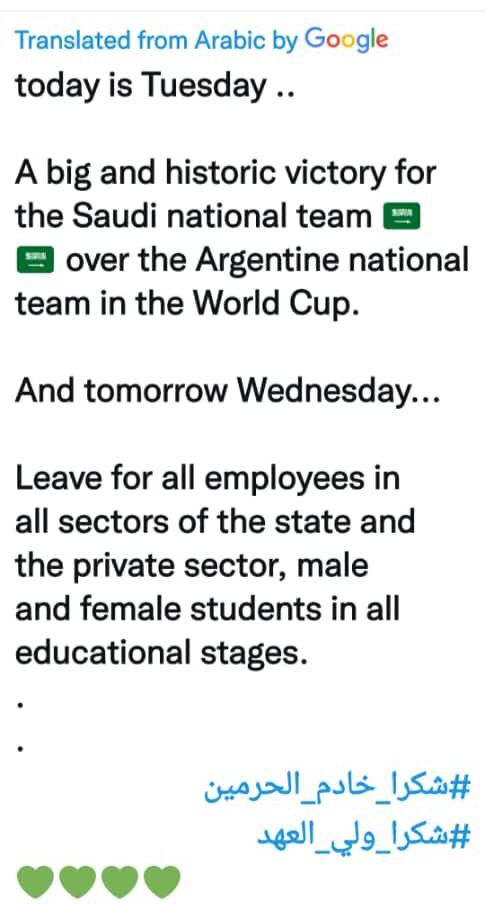Click the "A big and historic victory for" line
Screen dimensions: 485x904
[x=225, y=173]
